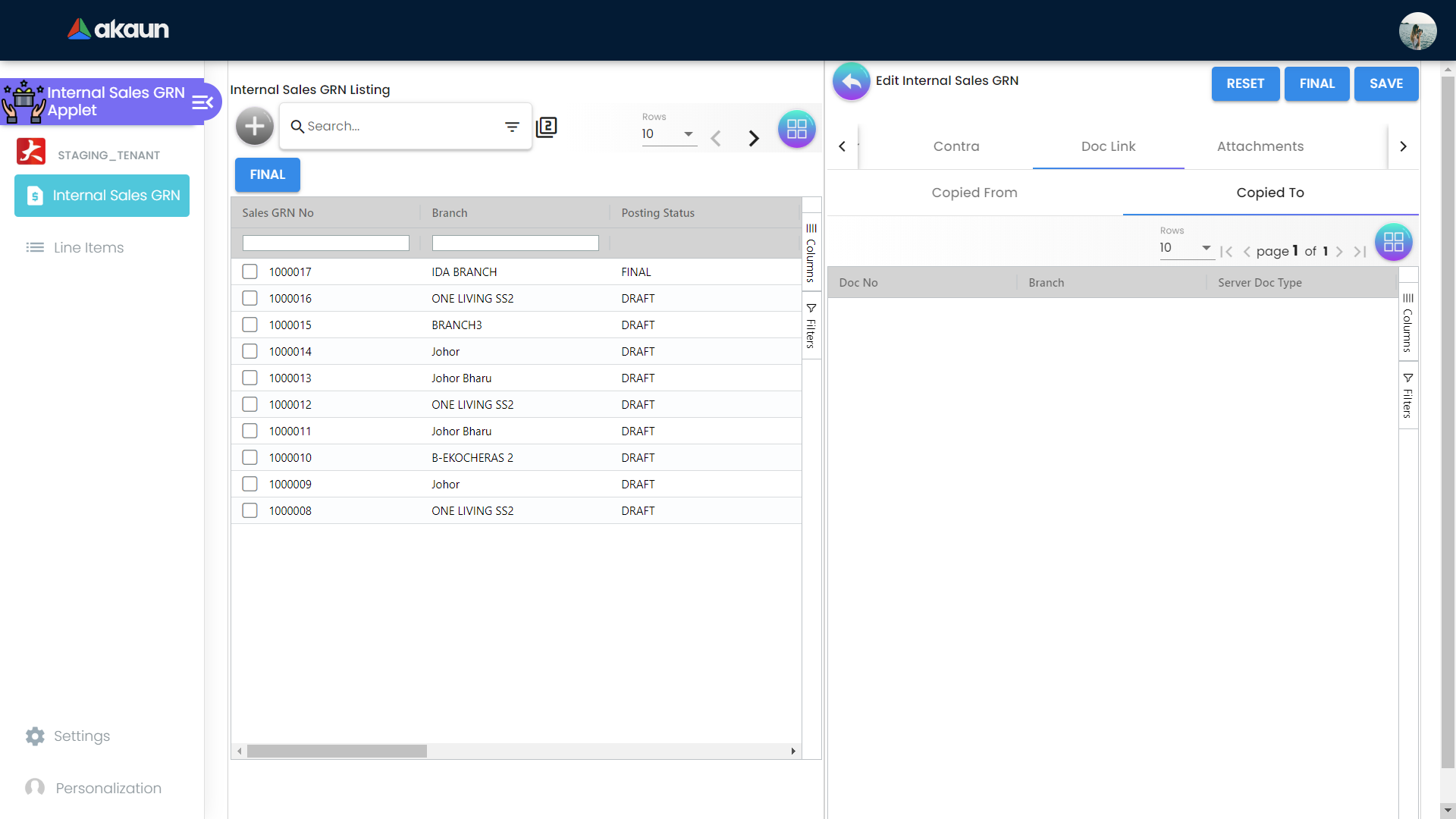Go to next page of the listing
The image size is (1456, 819).
click(x=753, y=138)
